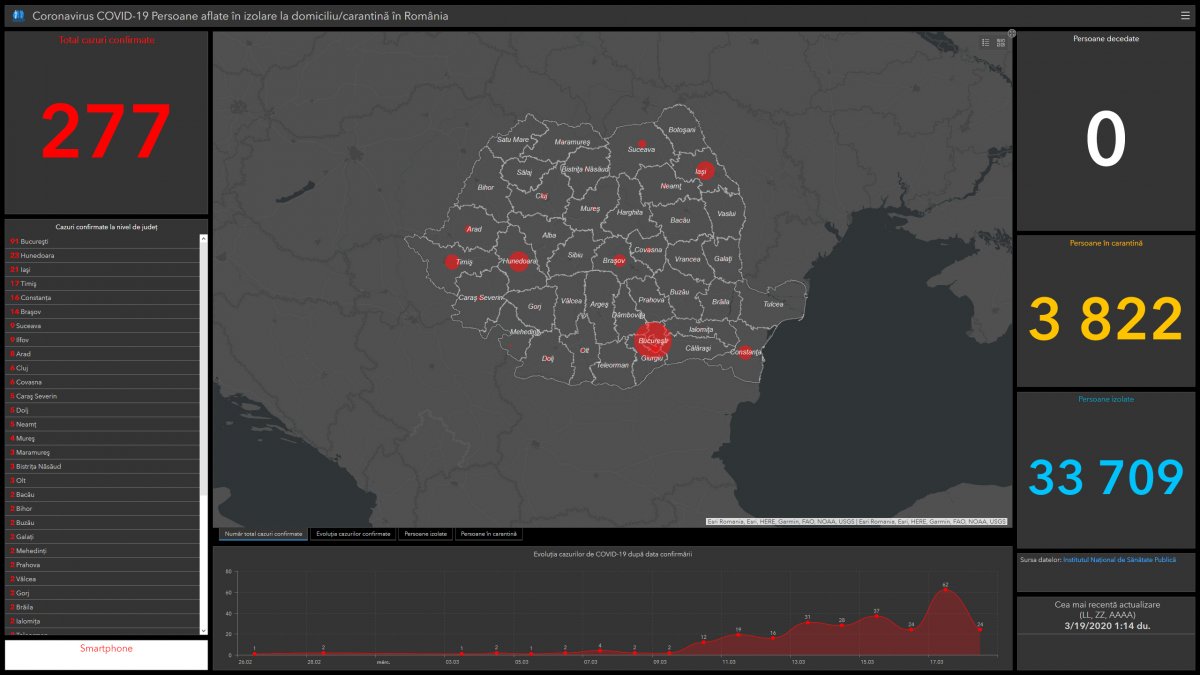Select the Bacău row in county list

(103, 494)
